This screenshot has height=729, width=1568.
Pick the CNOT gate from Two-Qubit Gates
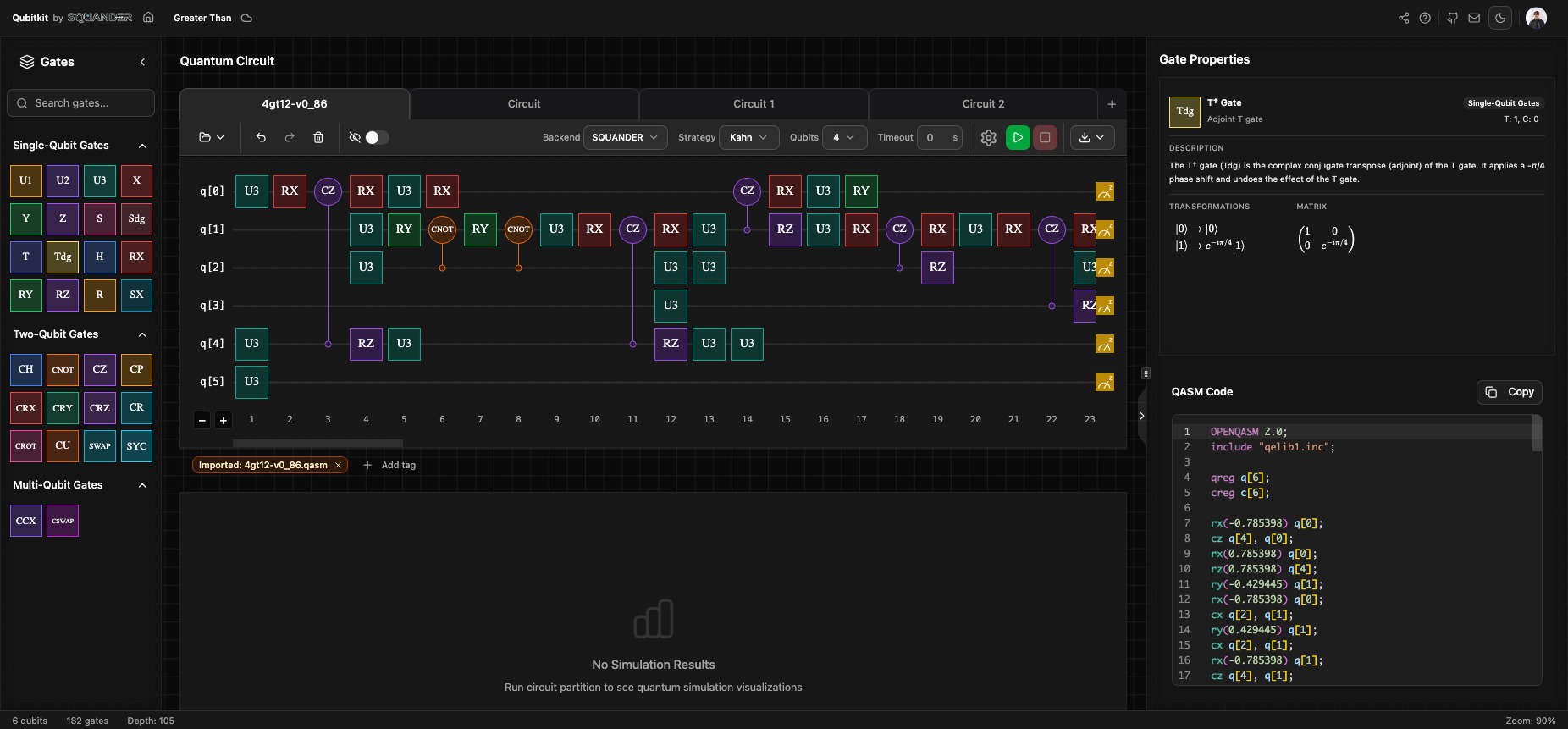tap(63, 370)
